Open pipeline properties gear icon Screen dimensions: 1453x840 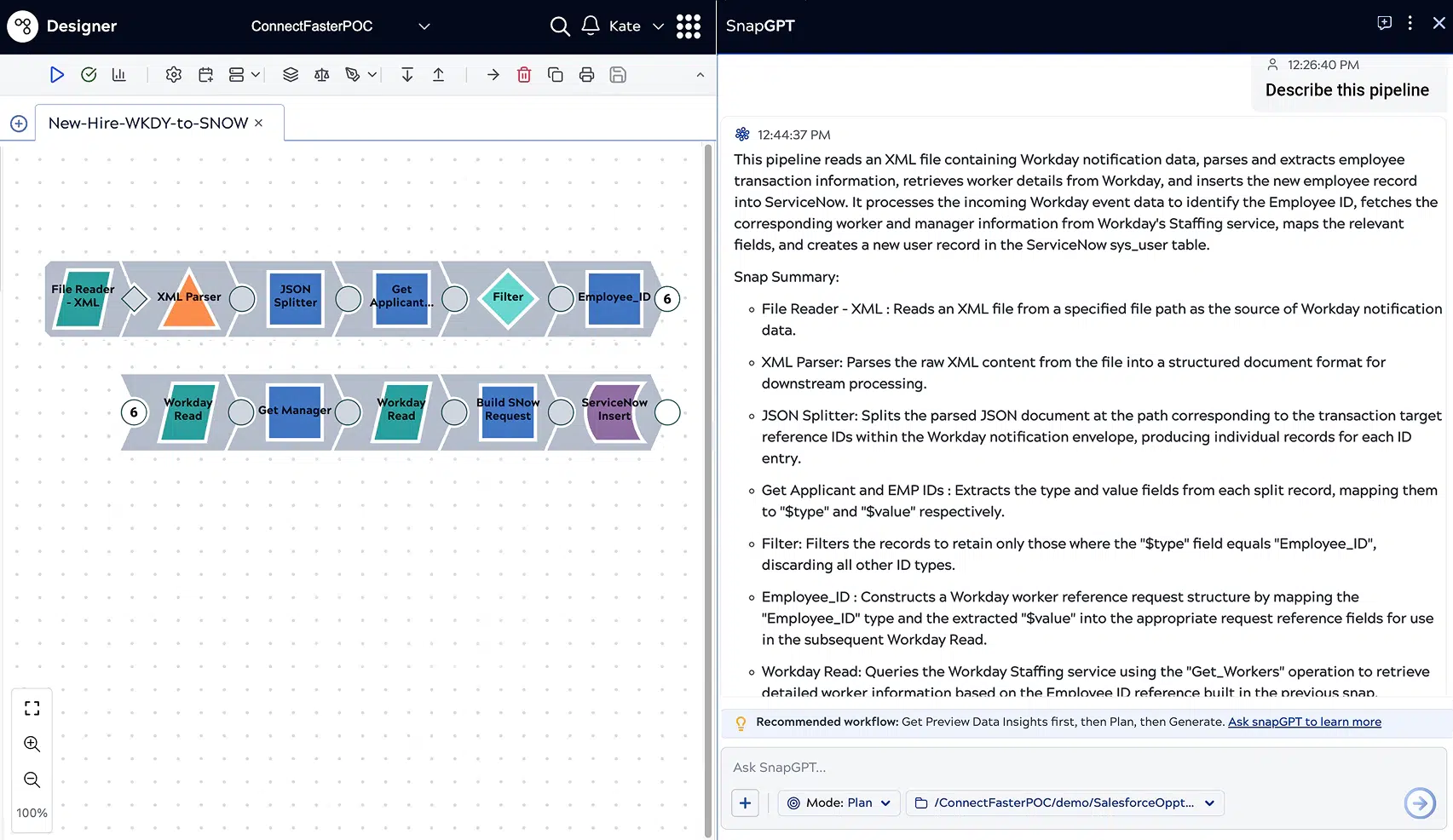click(174, 75)
